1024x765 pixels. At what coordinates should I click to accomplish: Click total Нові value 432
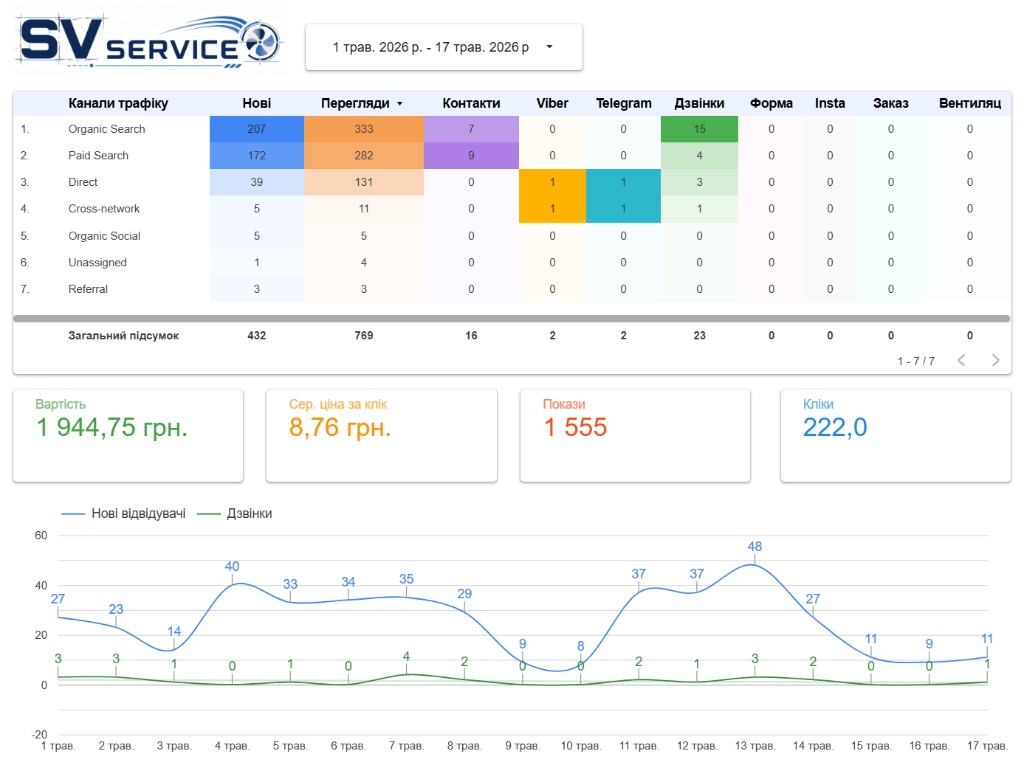click(x=257, y=336)
